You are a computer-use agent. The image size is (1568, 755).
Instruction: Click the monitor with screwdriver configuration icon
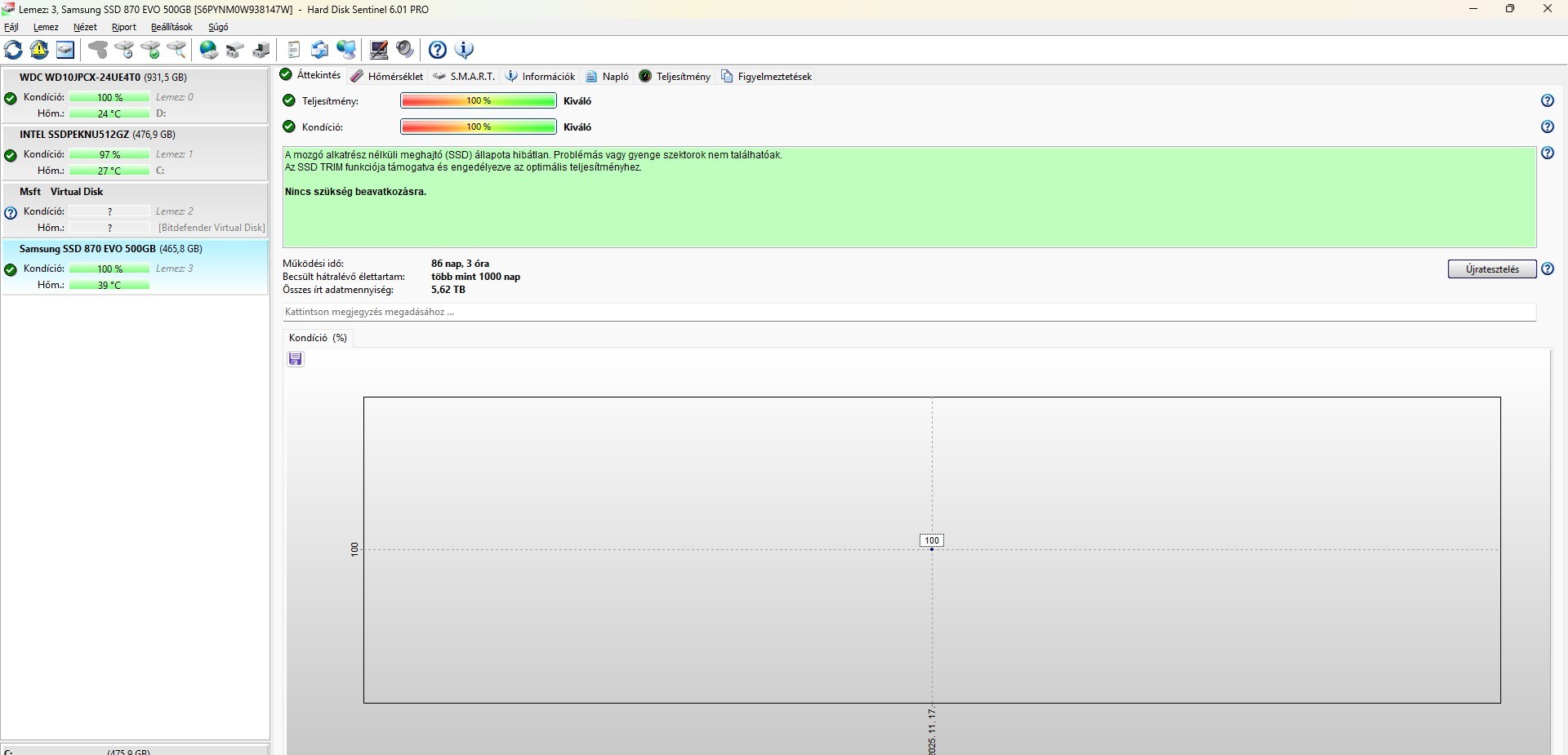pyautogui.click(x=379, y=50)
